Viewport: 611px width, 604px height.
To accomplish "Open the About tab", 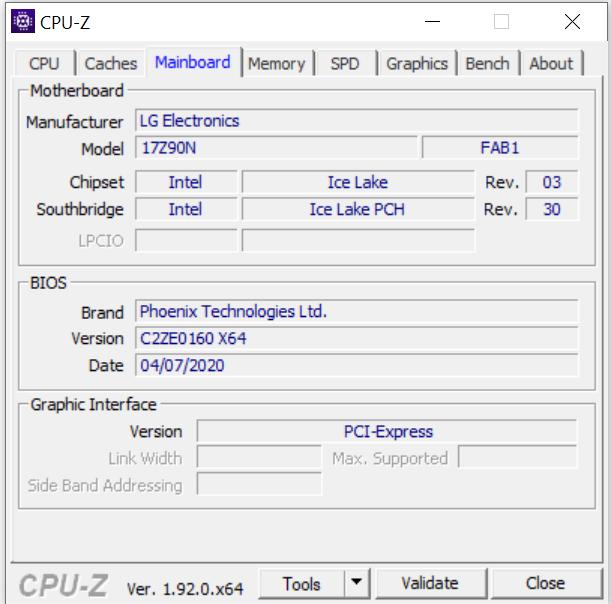I will pos(551,63).
